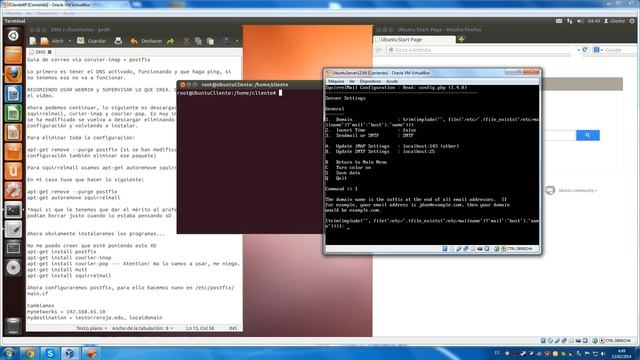The height and width of the screenshot is (360, 640).
Task: Close the DNS tab in gedit
Action: 50,52
